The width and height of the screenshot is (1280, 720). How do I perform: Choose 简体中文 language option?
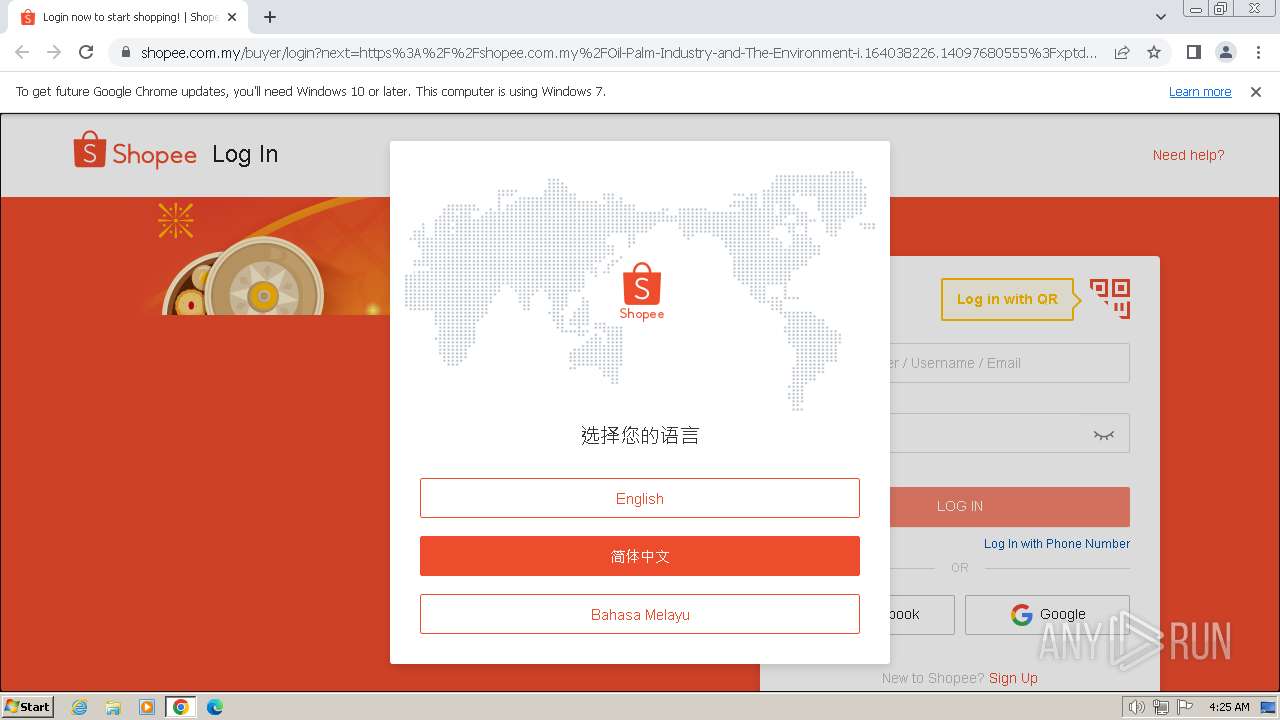639,556
